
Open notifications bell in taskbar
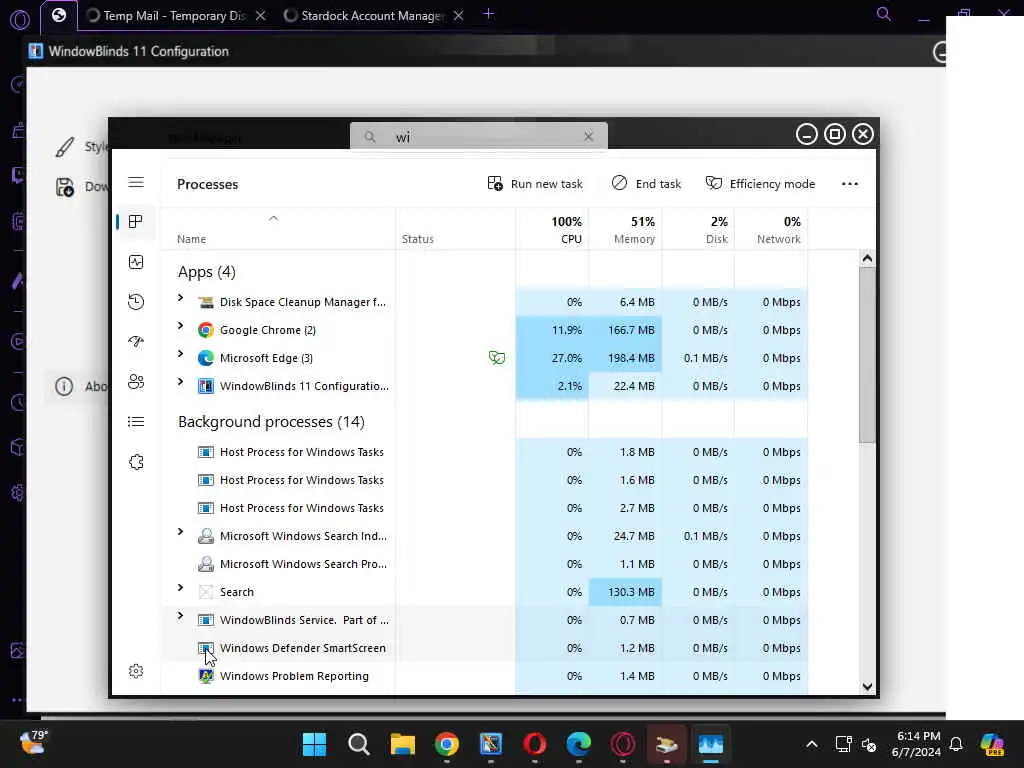click(956, 744)
